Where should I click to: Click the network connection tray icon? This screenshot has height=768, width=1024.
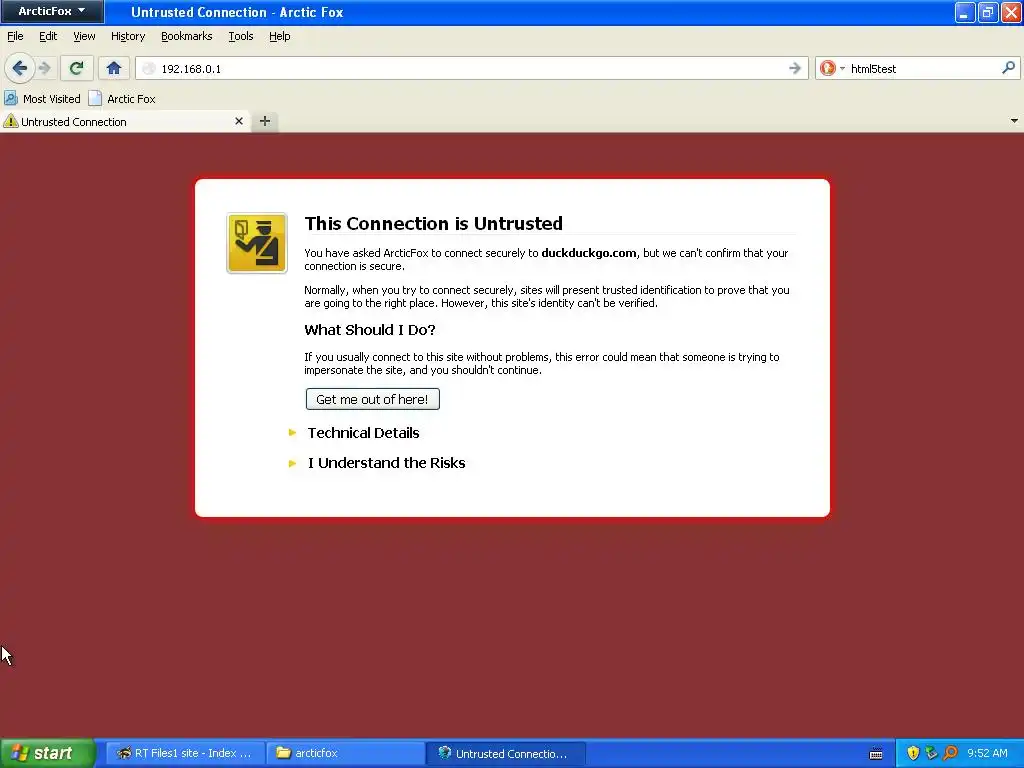pos(931,753)
